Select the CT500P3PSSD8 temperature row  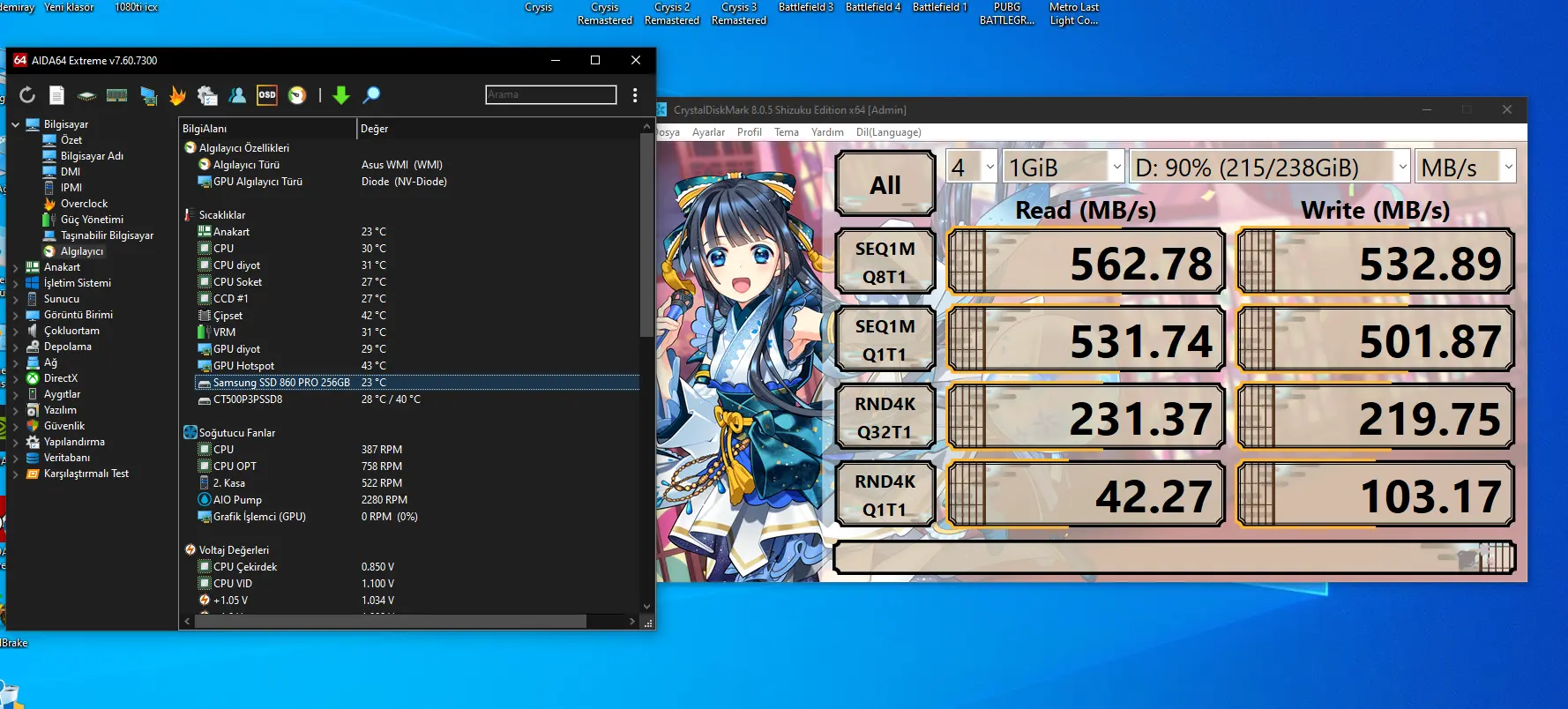416,399
